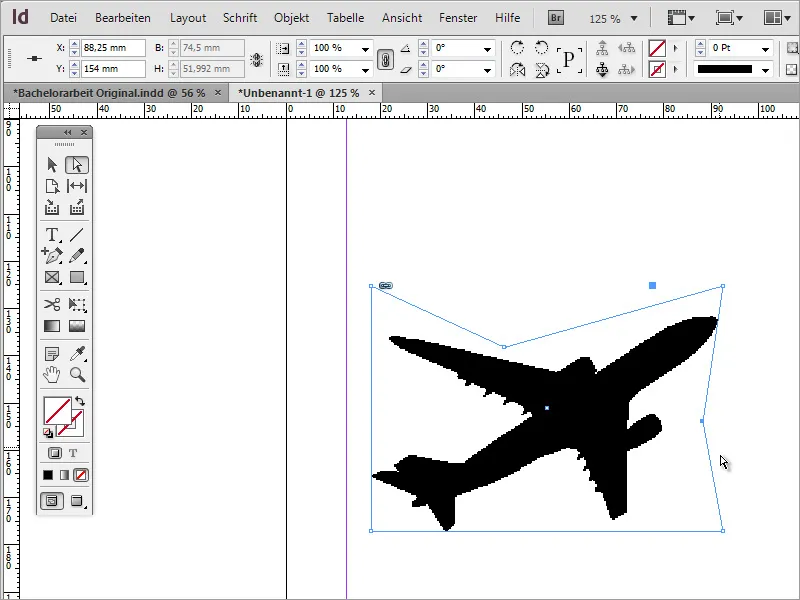The image size is (800, 600).
Task: Open the Bearbeiten menu
Action: [122, 18]
